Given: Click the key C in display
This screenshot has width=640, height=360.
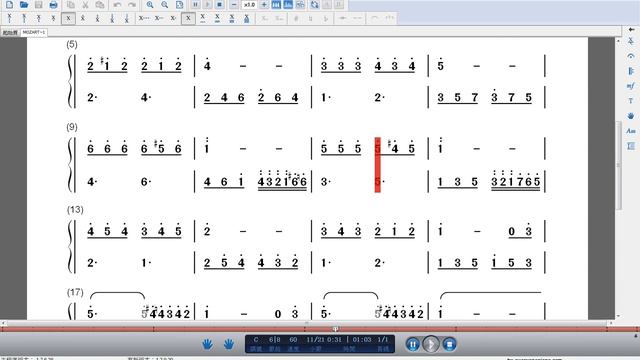Looking at the screenshot, I should click(x=256, y=340).
